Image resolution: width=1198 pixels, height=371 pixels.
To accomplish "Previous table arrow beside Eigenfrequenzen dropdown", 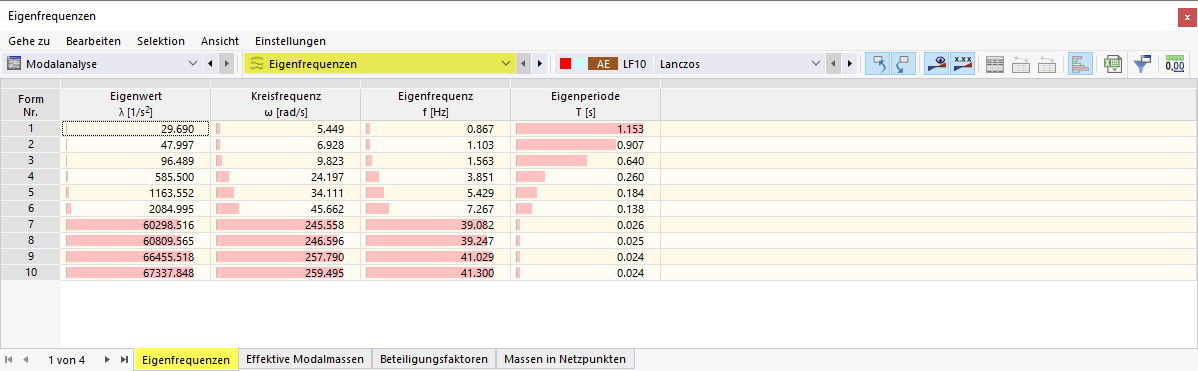I will click(524, 64).
